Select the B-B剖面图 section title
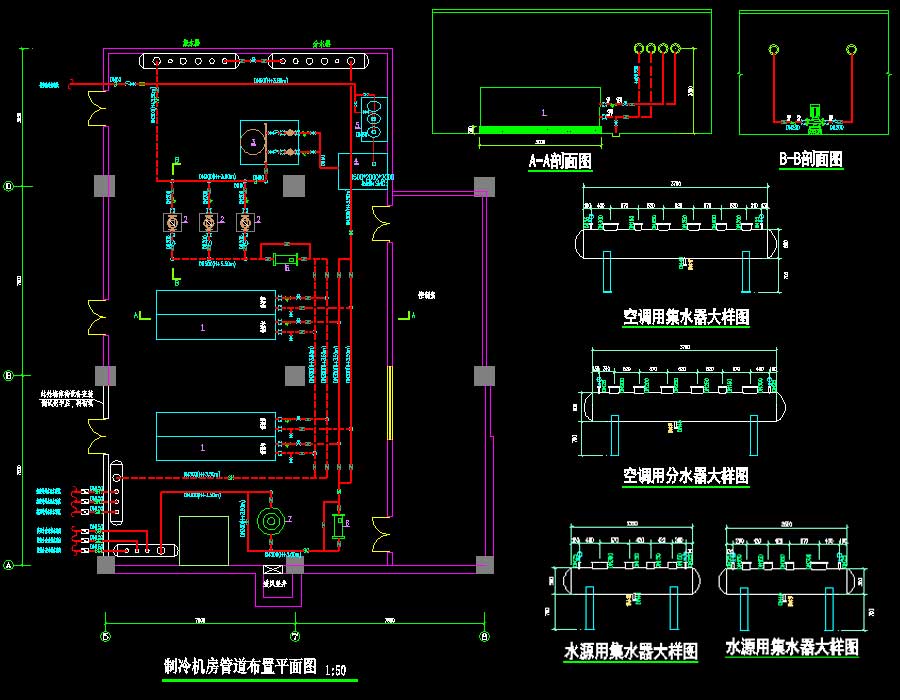900x700 pixels. coord(810,159)
